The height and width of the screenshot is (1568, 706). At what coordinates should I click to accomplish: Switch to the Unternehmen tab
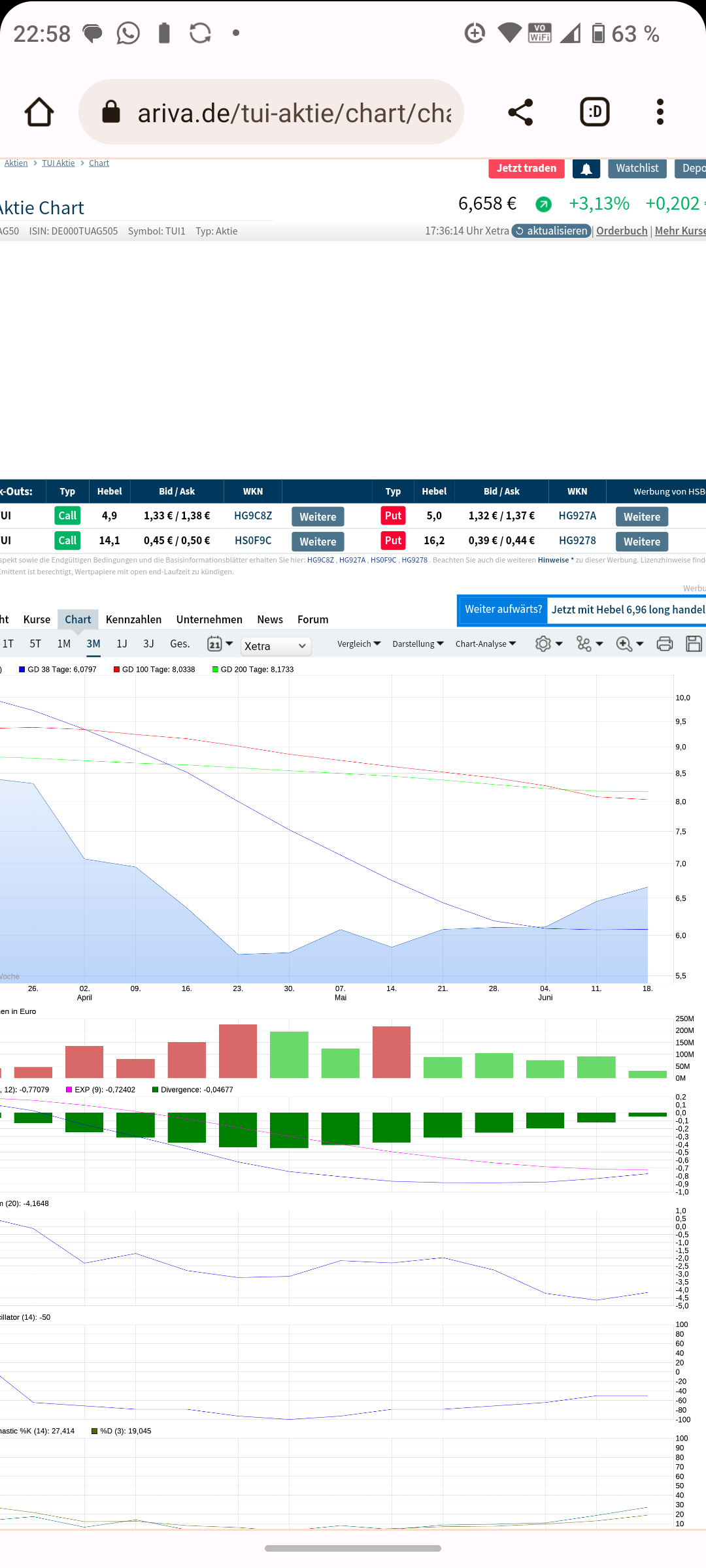tap(209, 619)
